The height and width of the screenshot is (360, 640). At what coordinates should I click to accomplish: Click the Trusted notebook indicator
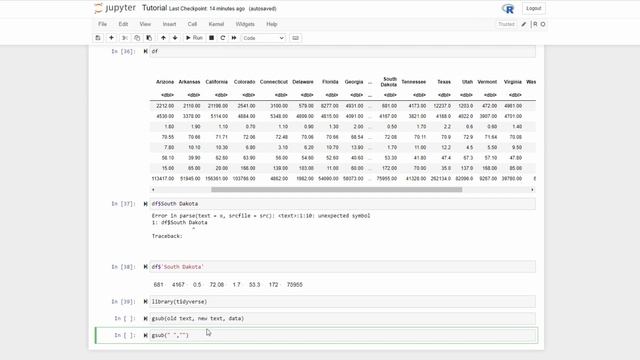click(x=506, y=24)
